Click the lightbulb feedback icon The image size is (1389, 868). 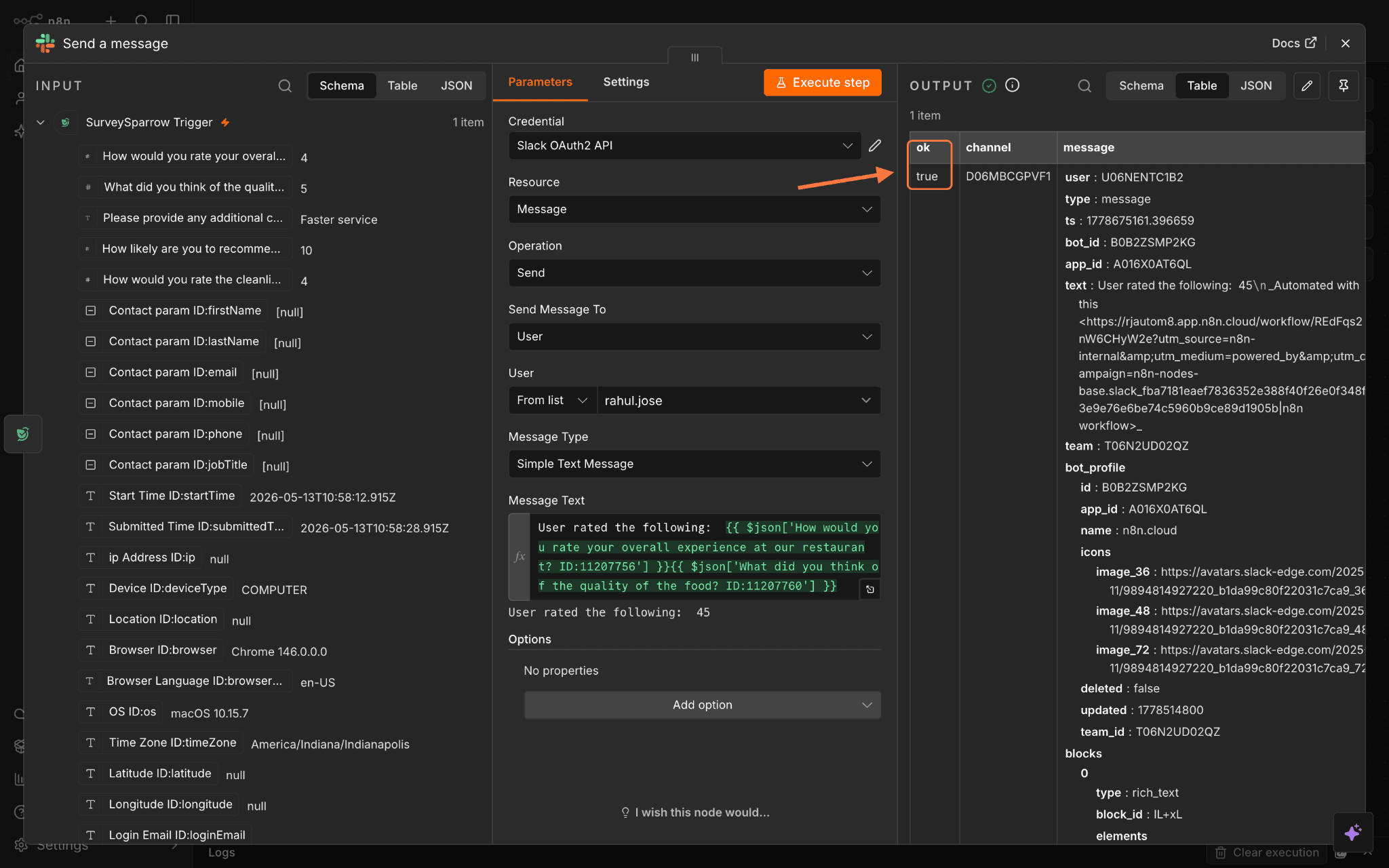coord(625,812)
